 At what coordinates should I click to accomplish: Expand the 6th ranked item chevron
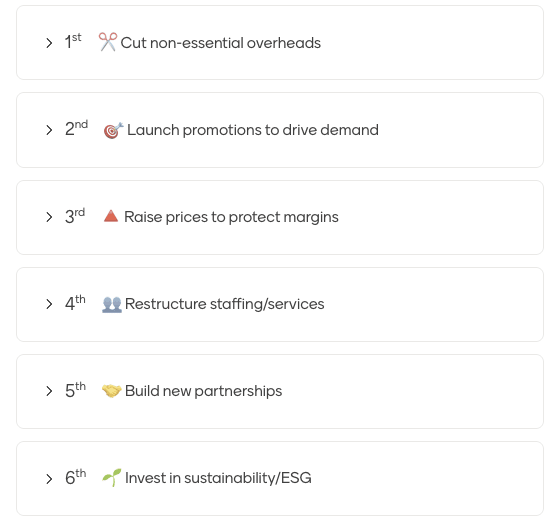49,479
